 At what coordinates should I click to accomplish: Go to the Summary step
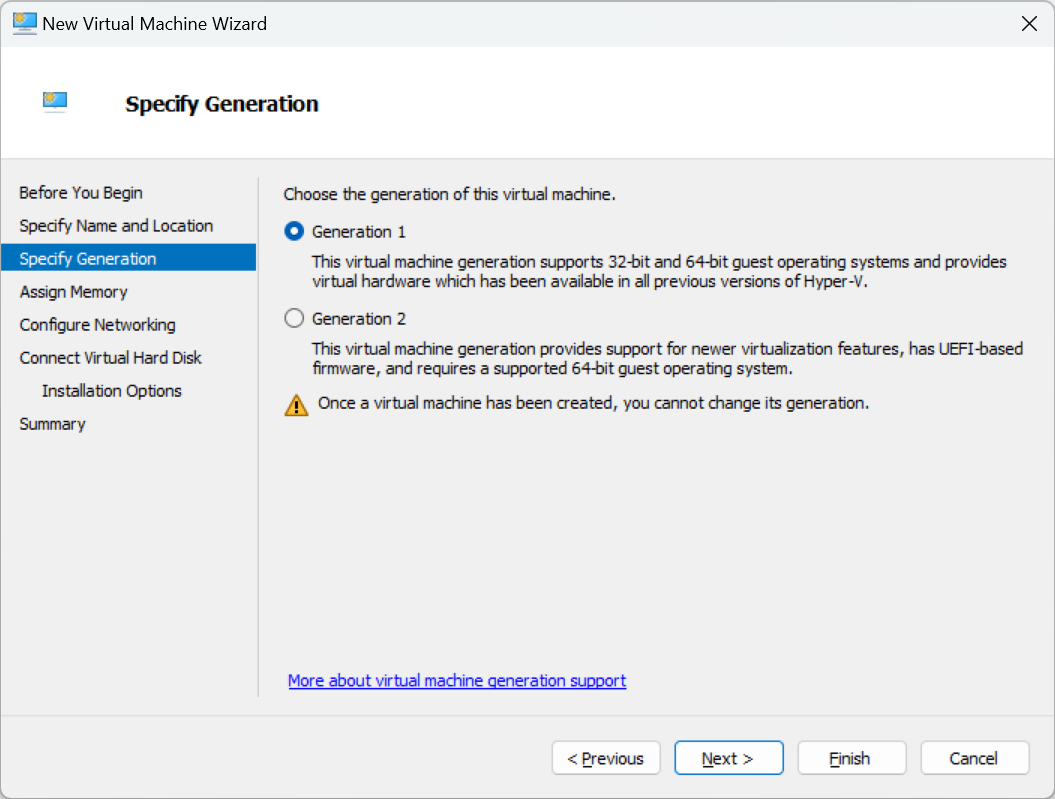coord(52,424)
